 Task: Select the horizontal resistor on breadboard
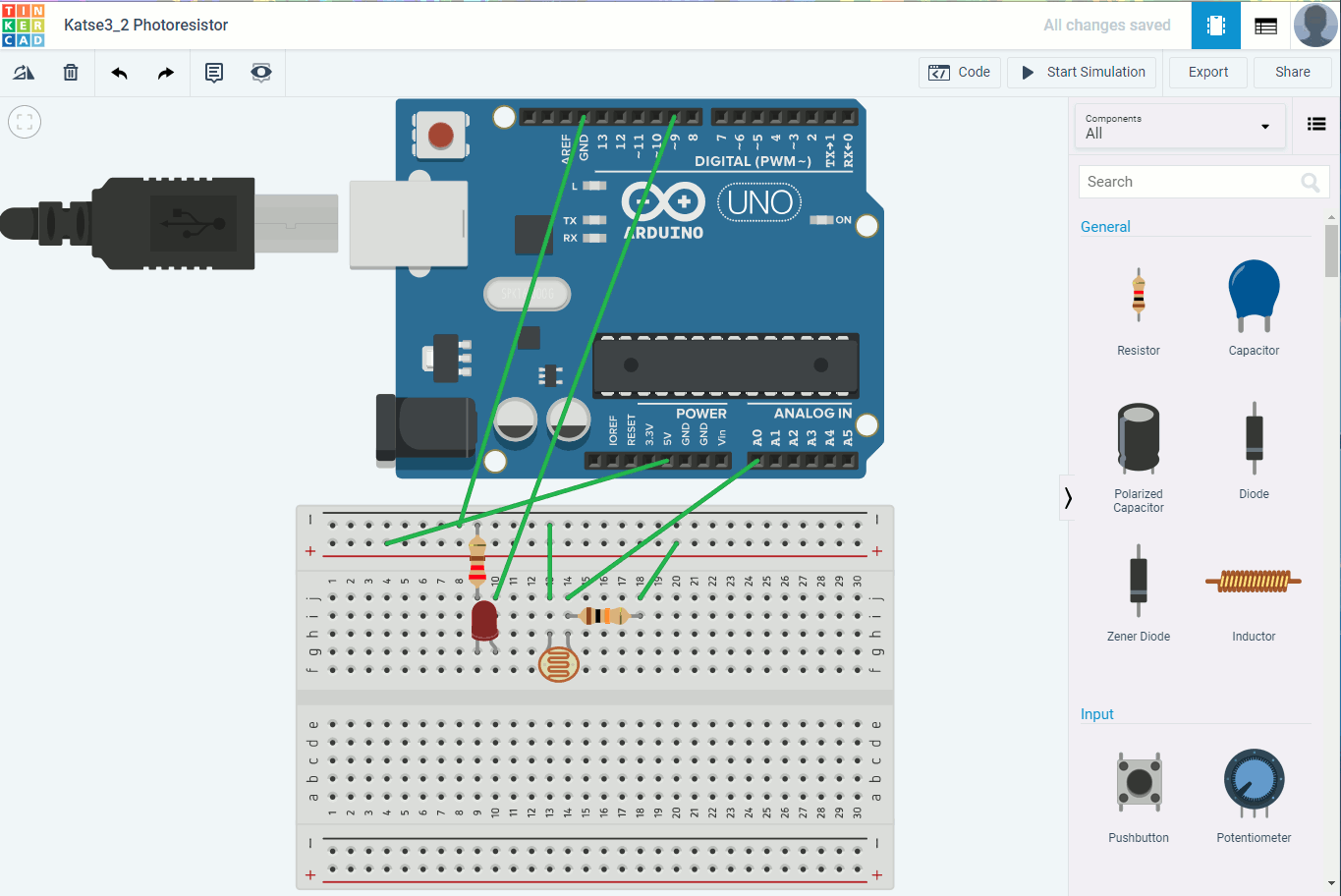coord(604,616)
